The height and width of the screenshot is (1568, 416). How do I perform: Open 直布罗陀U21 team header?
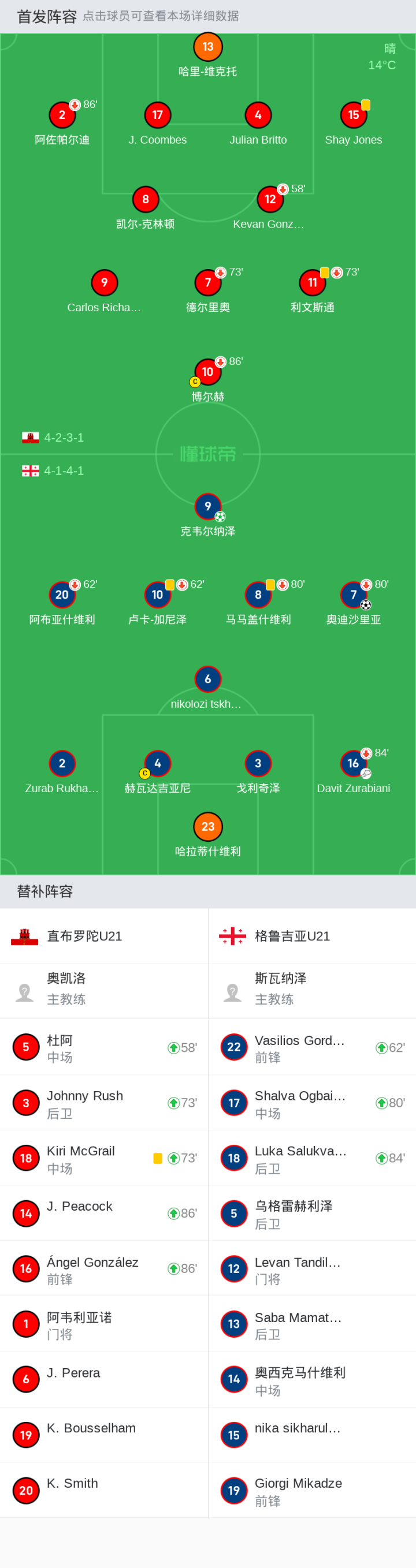(104, 936)
